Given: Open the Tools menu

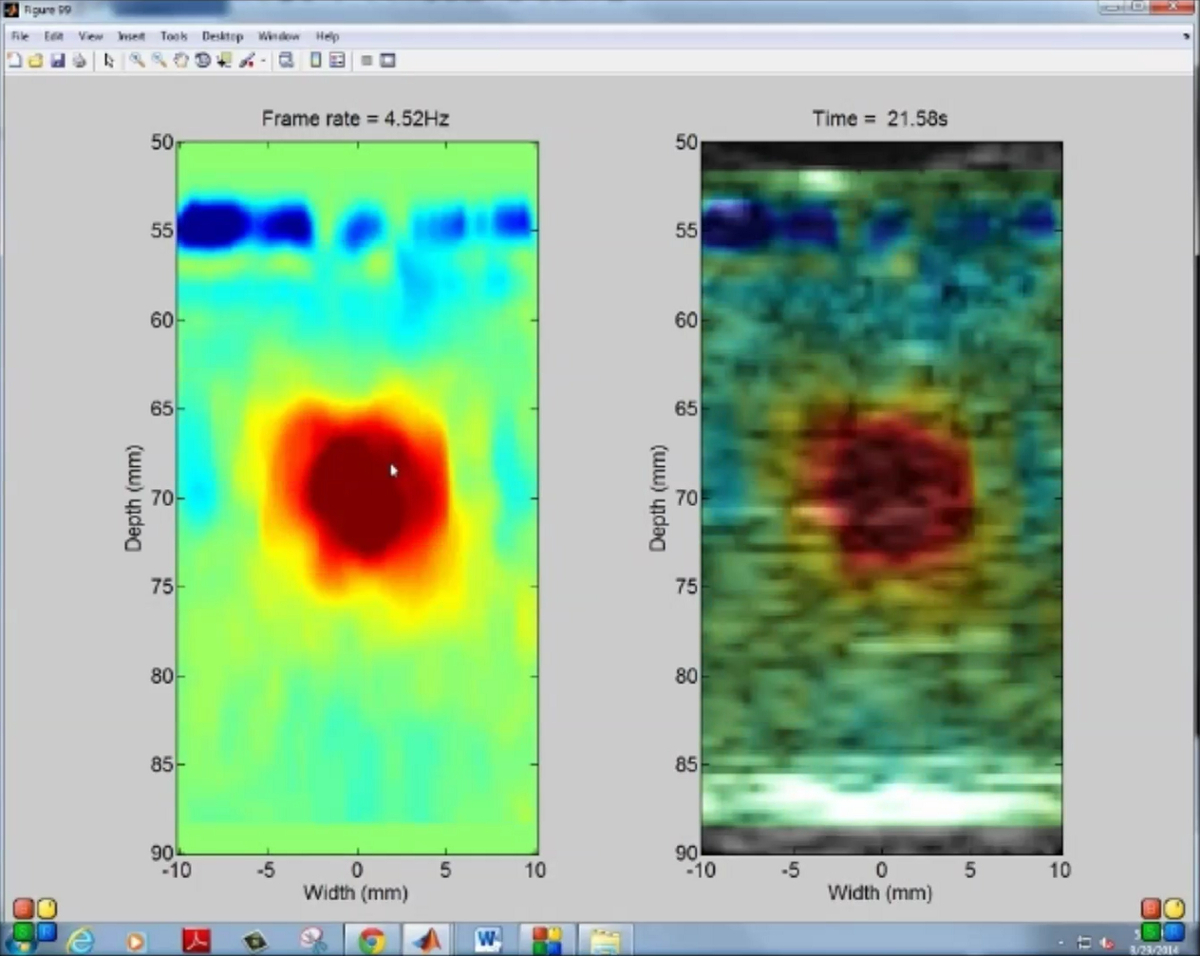Looking at the screenshot, I should coord(174,36).
